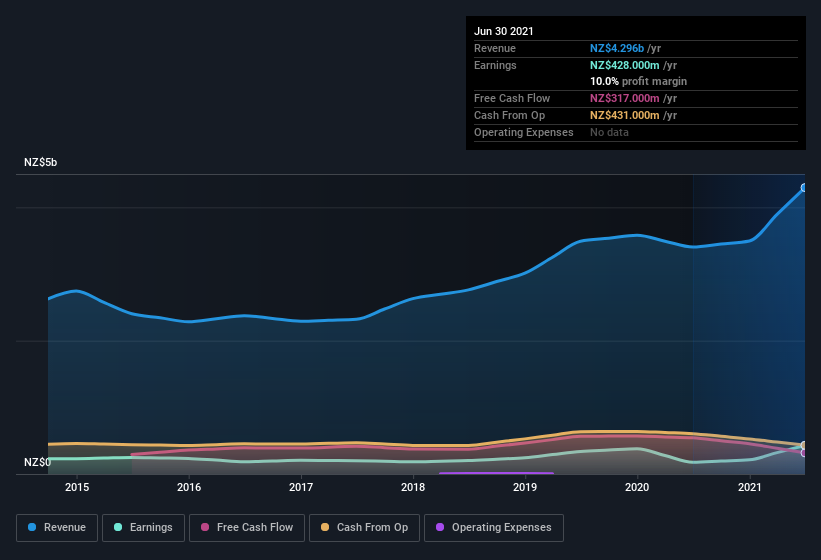Click the 2021 x-axis label

point(750,487)
